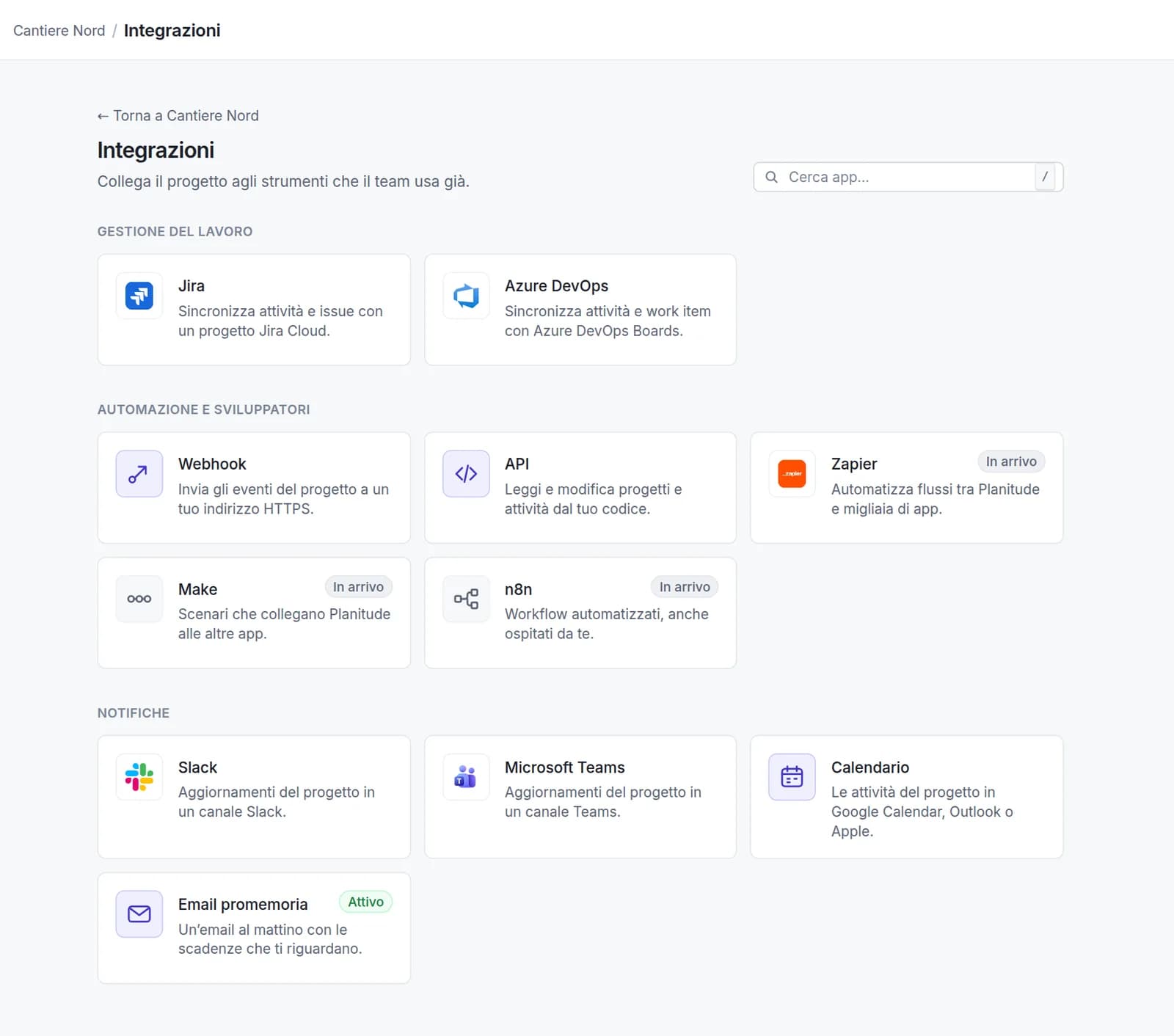Click the Integrazioni breadcrumb item

172,30
